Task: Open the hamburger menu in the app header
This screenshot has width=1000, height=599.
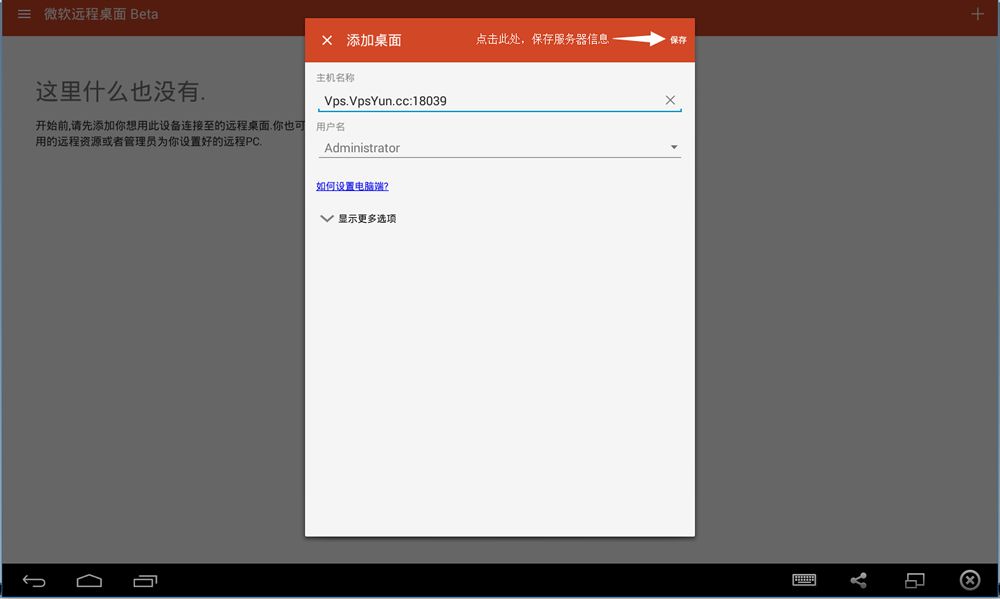Action: coord(24,14)
